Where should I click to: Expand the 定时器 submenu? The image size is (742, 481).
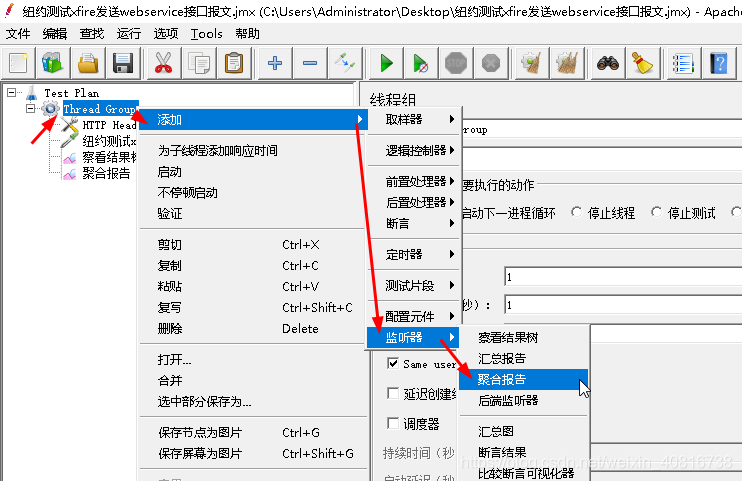[x=413, y=255]
